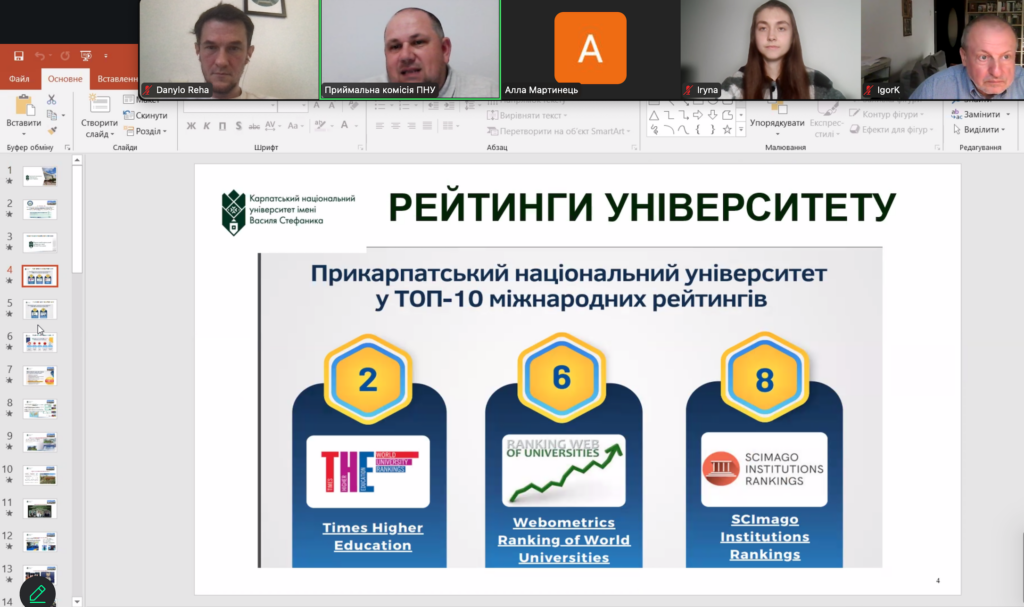This screenshot has height=607, width=1024.
Task: Activate the Format Painter brush
Action: pyautogui.click(x=52, y=130)
